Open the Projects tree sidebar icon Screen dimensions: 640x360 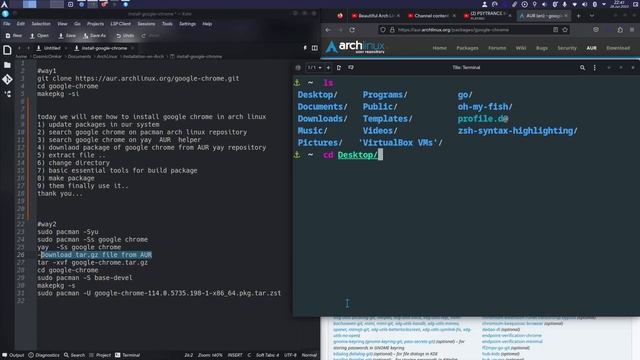pyautogui.click(x=7, y=94)
